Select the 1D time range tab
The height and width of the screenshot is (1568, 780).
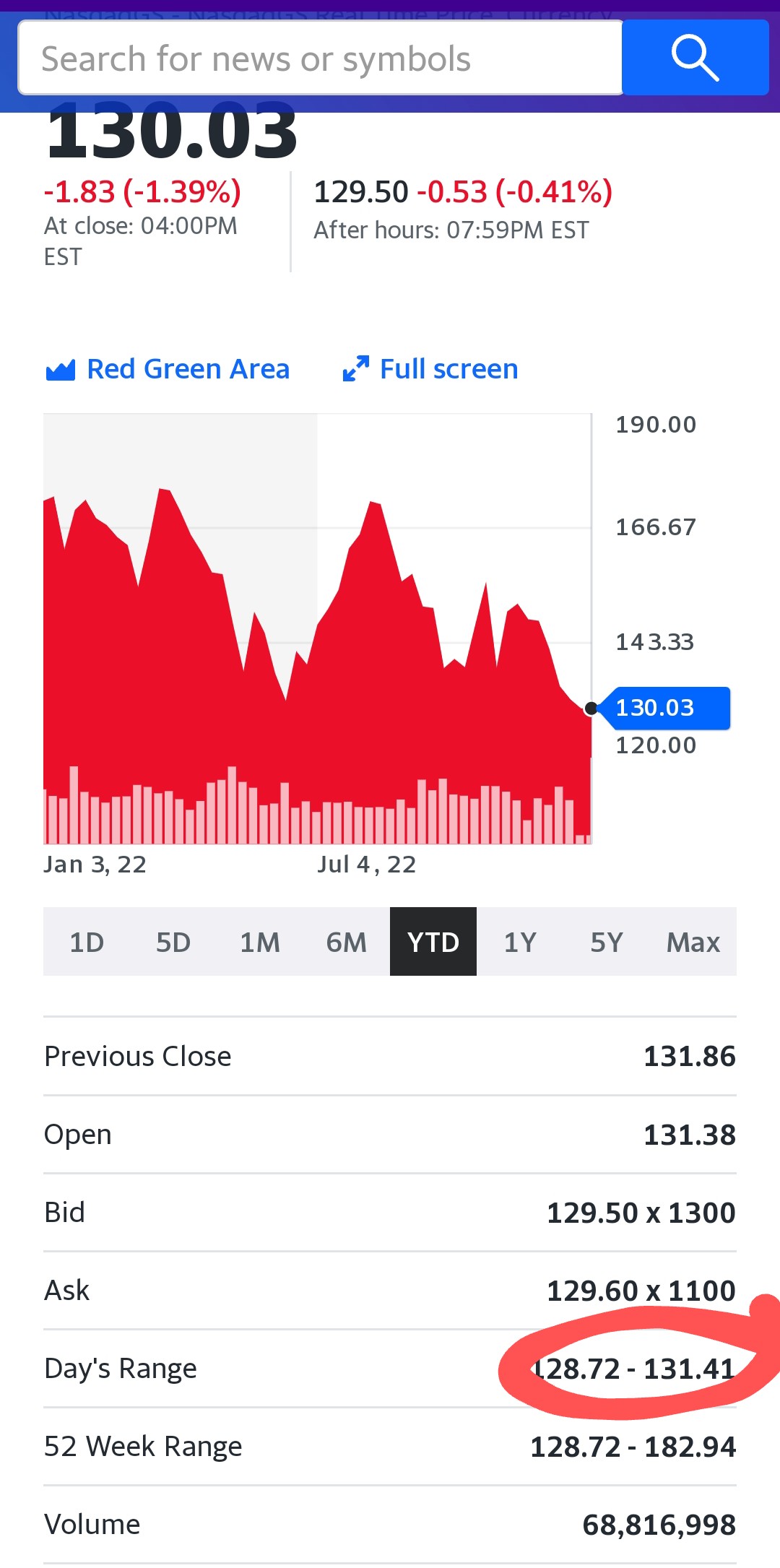pos(87,942)
